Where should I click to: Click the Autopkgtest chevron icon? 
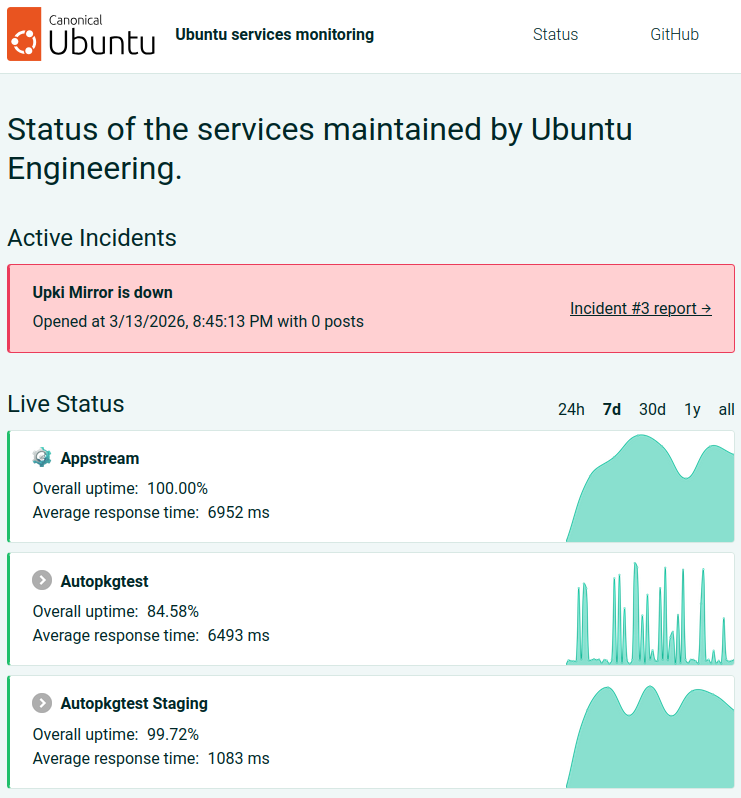[x=42, y=581]
